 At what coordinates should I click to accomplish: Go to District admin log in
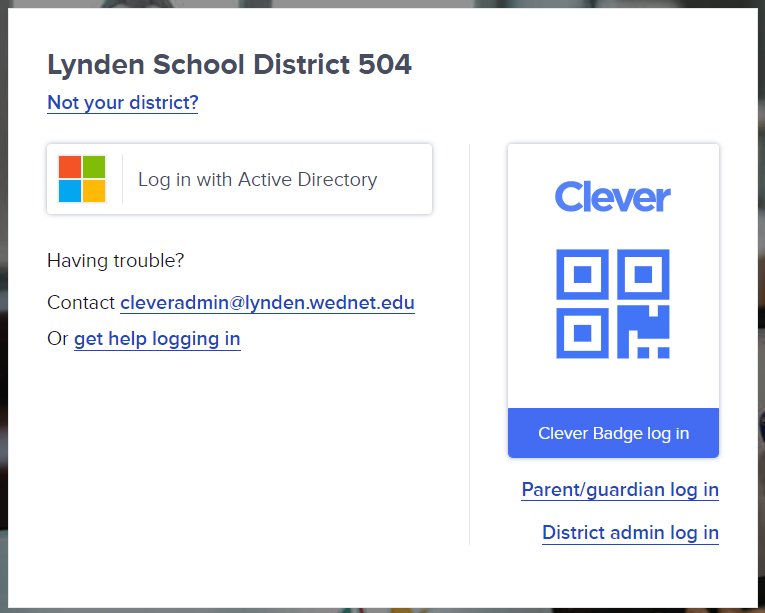pos(630,532)
